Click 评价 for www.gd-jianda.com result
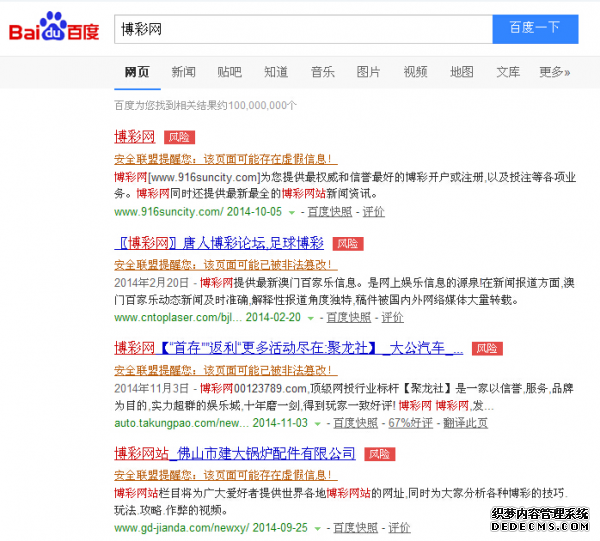The image size is (600, 541). (399, 528)
